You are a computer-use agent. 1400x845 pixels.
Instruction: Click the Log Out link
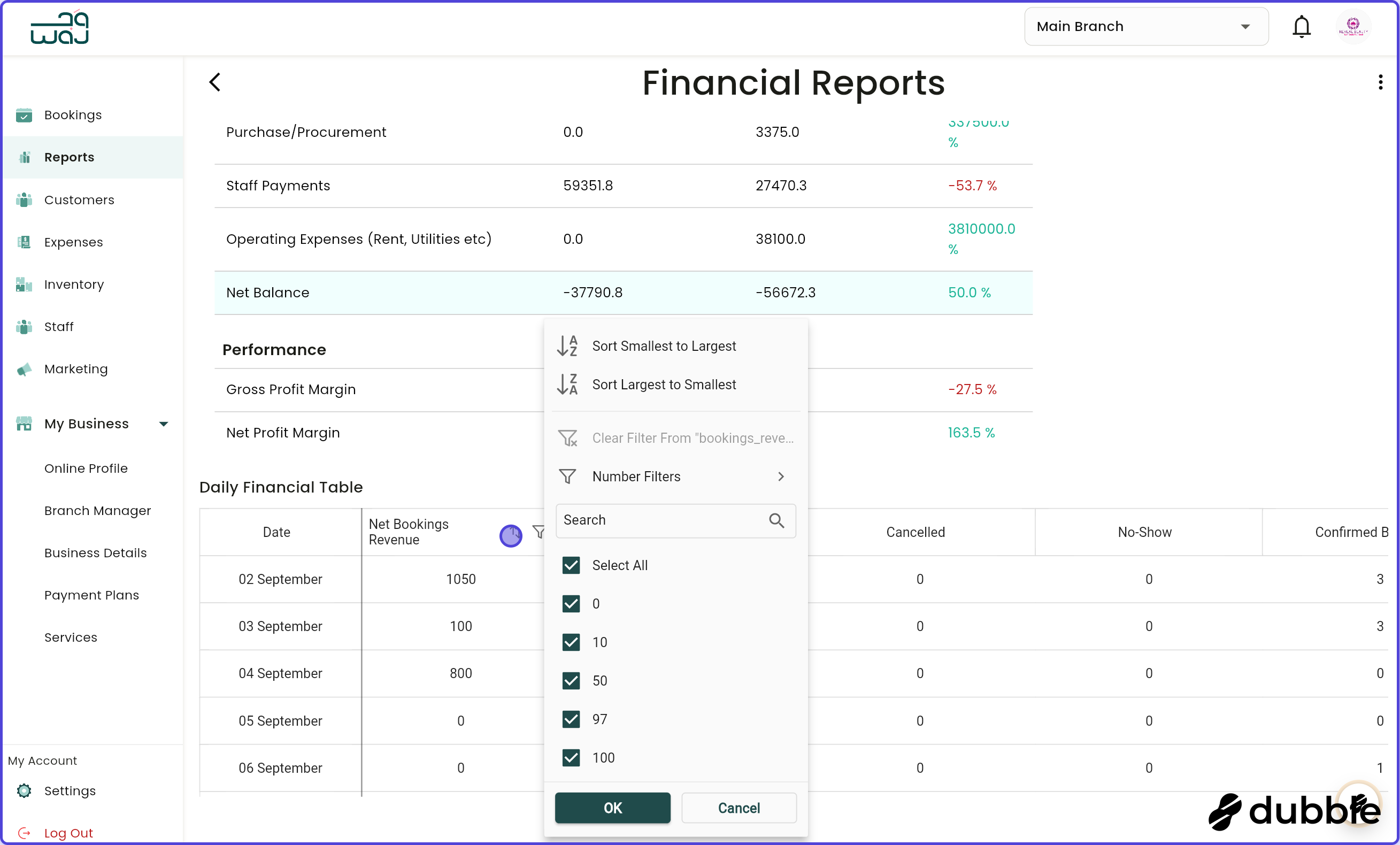pos(68,832)
